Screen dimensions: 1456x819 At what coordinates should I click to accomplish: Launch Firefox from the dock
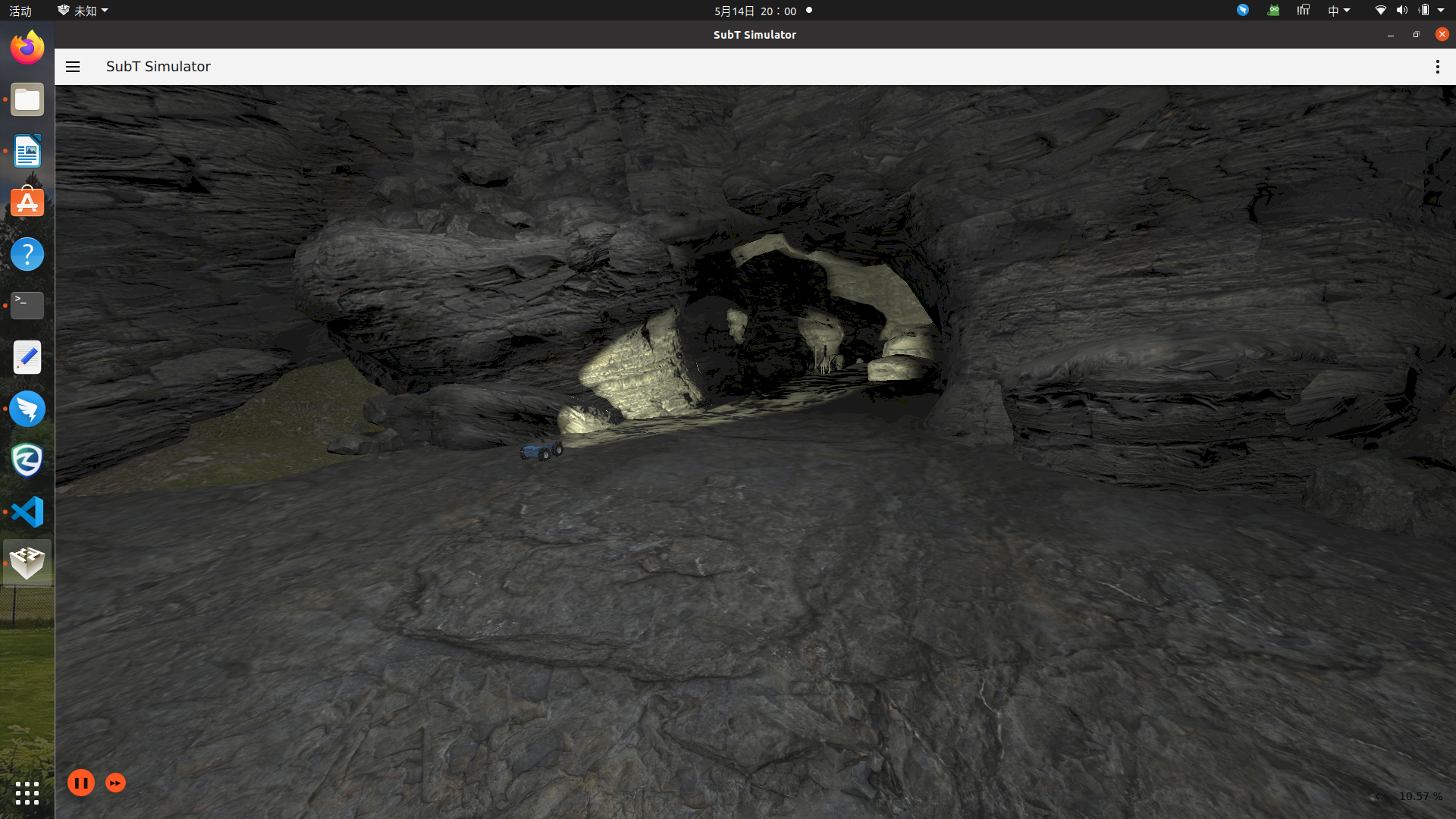coord(27,48)
